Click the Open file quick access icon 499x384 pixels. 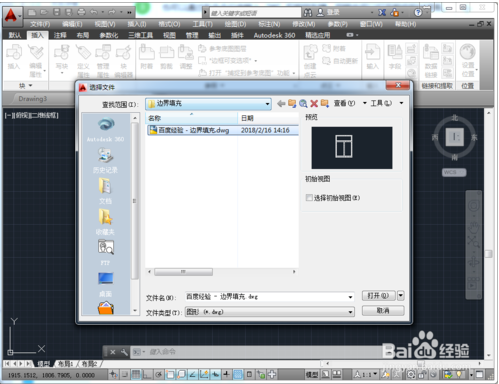[44, 13]
